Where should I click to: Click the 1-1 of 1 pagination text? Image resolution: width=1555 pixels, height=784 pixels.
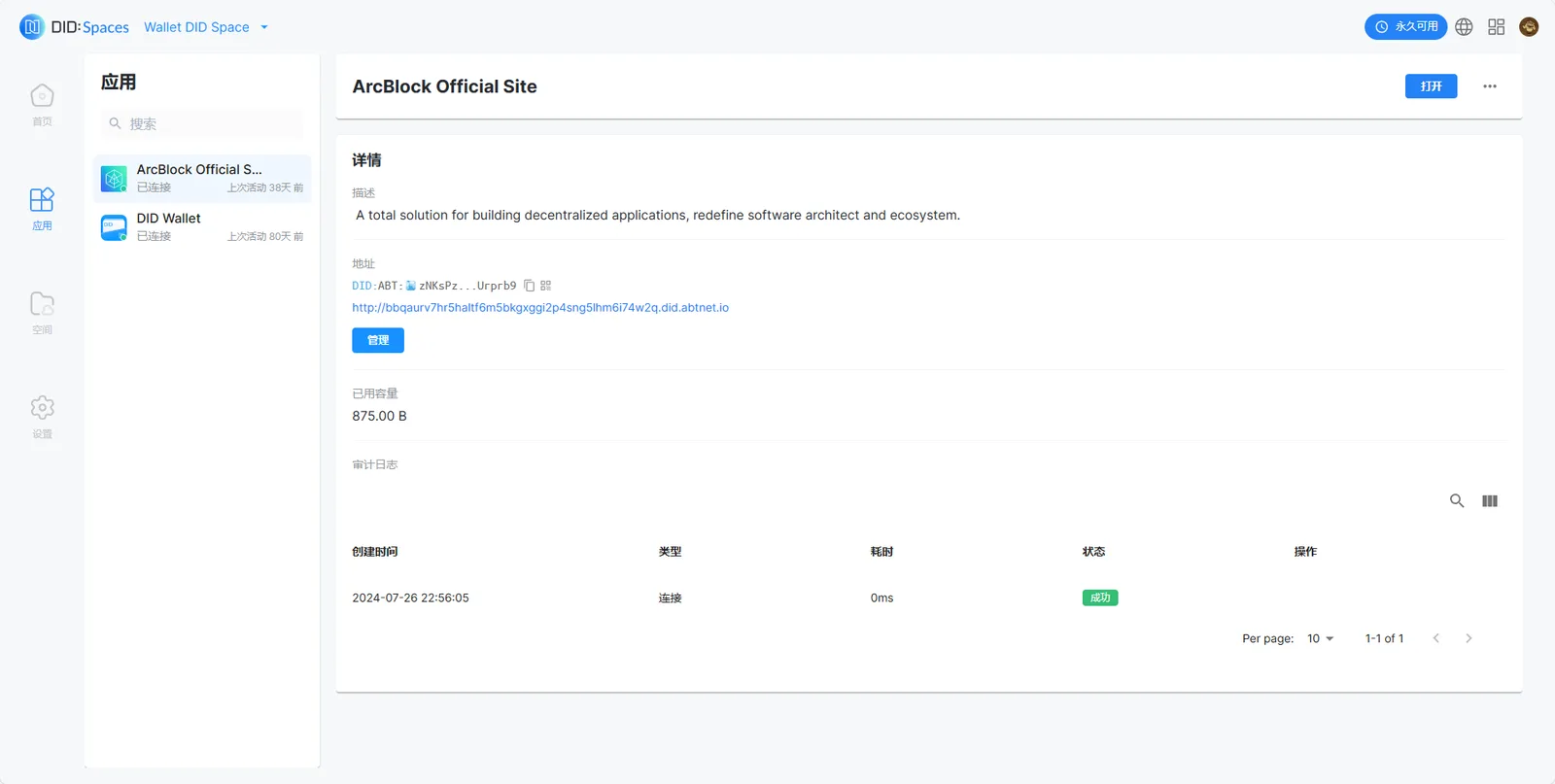(x=1385, y=638)
